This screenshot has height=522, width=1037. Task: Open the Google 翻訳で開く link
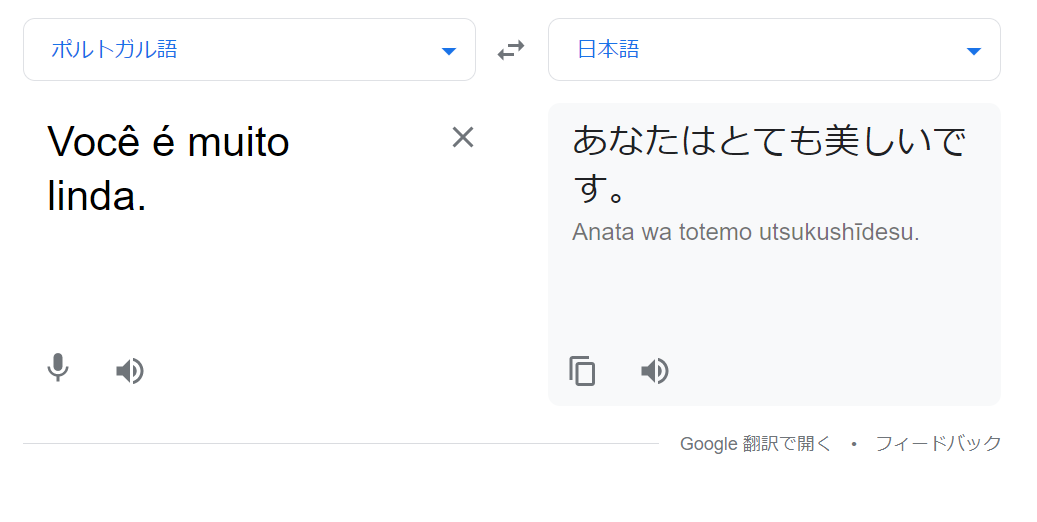755,443
